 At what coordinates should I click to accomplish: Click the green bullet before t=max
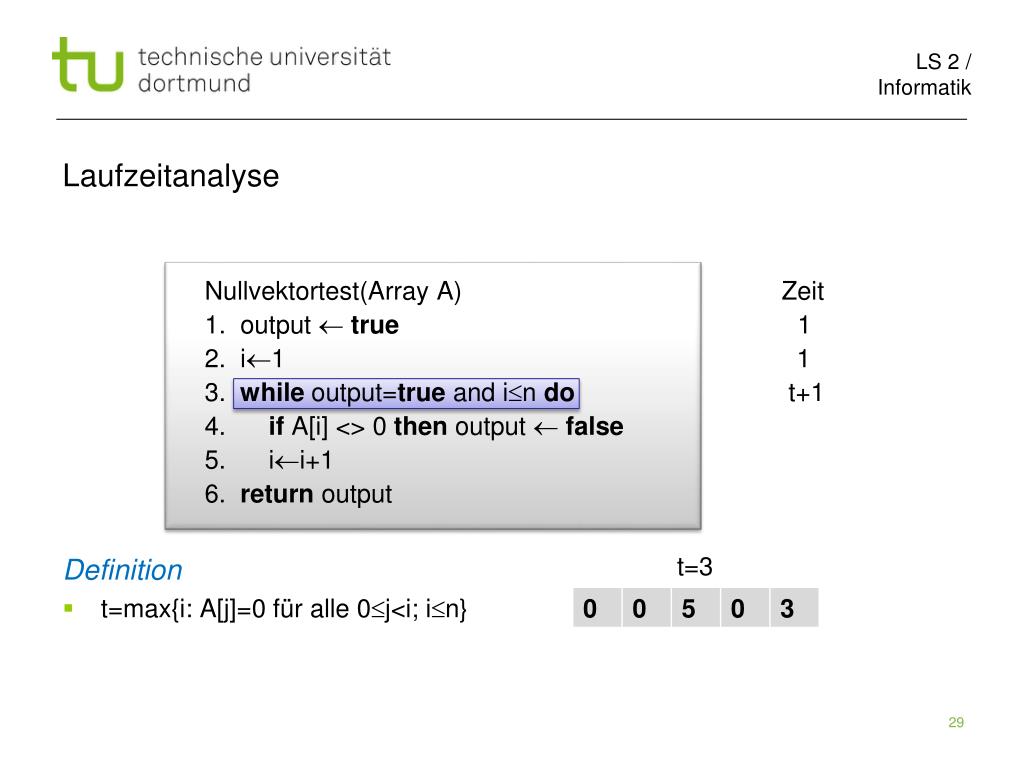(x=69, y=609)
